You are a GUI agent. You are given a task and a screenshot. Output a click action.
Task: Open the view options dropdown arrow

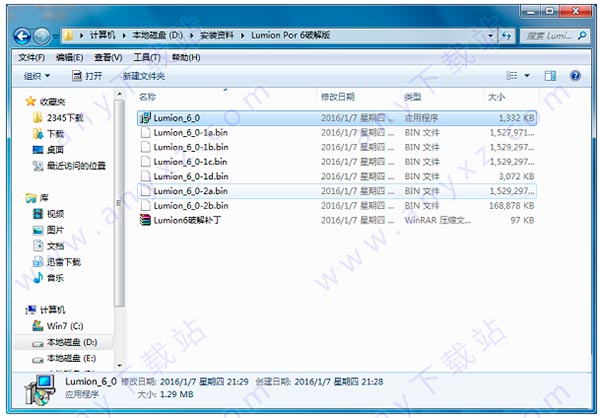pos(527,76)
